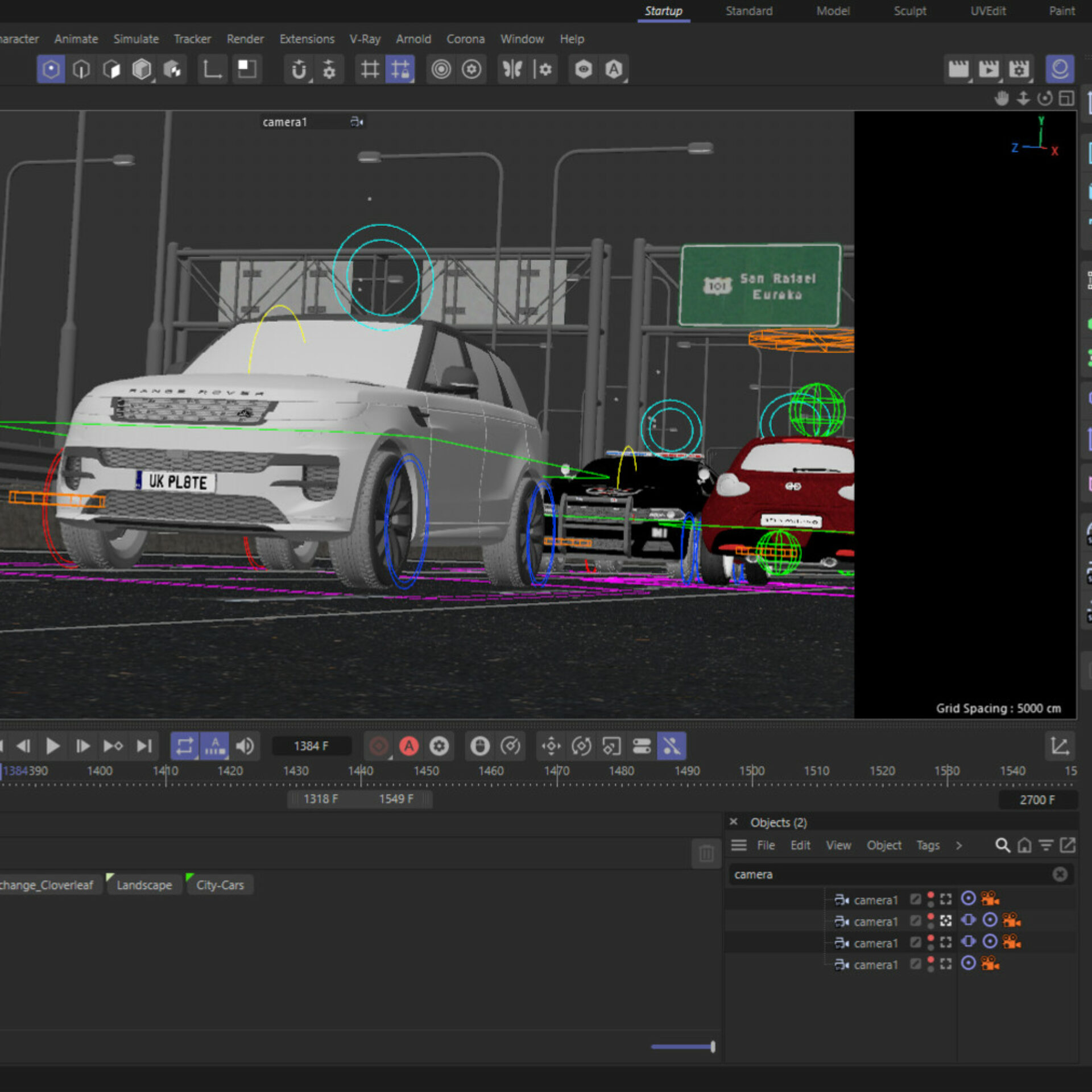This screenshot has width=1092, height=1092.
Task: Toggle Soft Selection concentric circles icon
Action: [x=441, y=69]
